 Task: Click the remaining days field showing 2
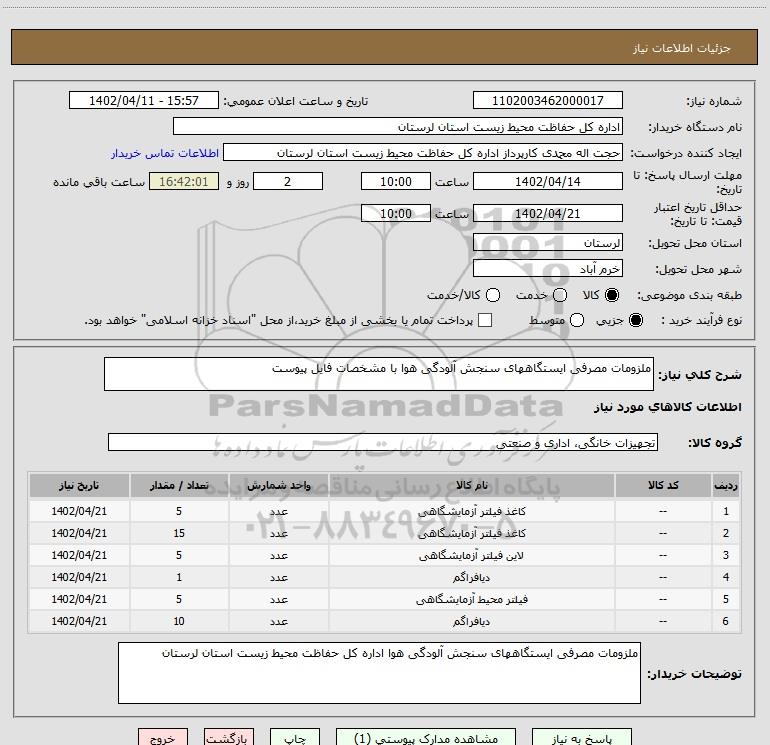coord(288,181)
